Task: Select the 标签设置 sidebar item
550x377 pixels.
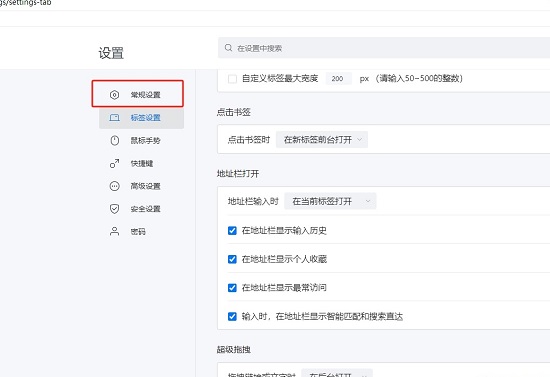Action: [141, 118]
